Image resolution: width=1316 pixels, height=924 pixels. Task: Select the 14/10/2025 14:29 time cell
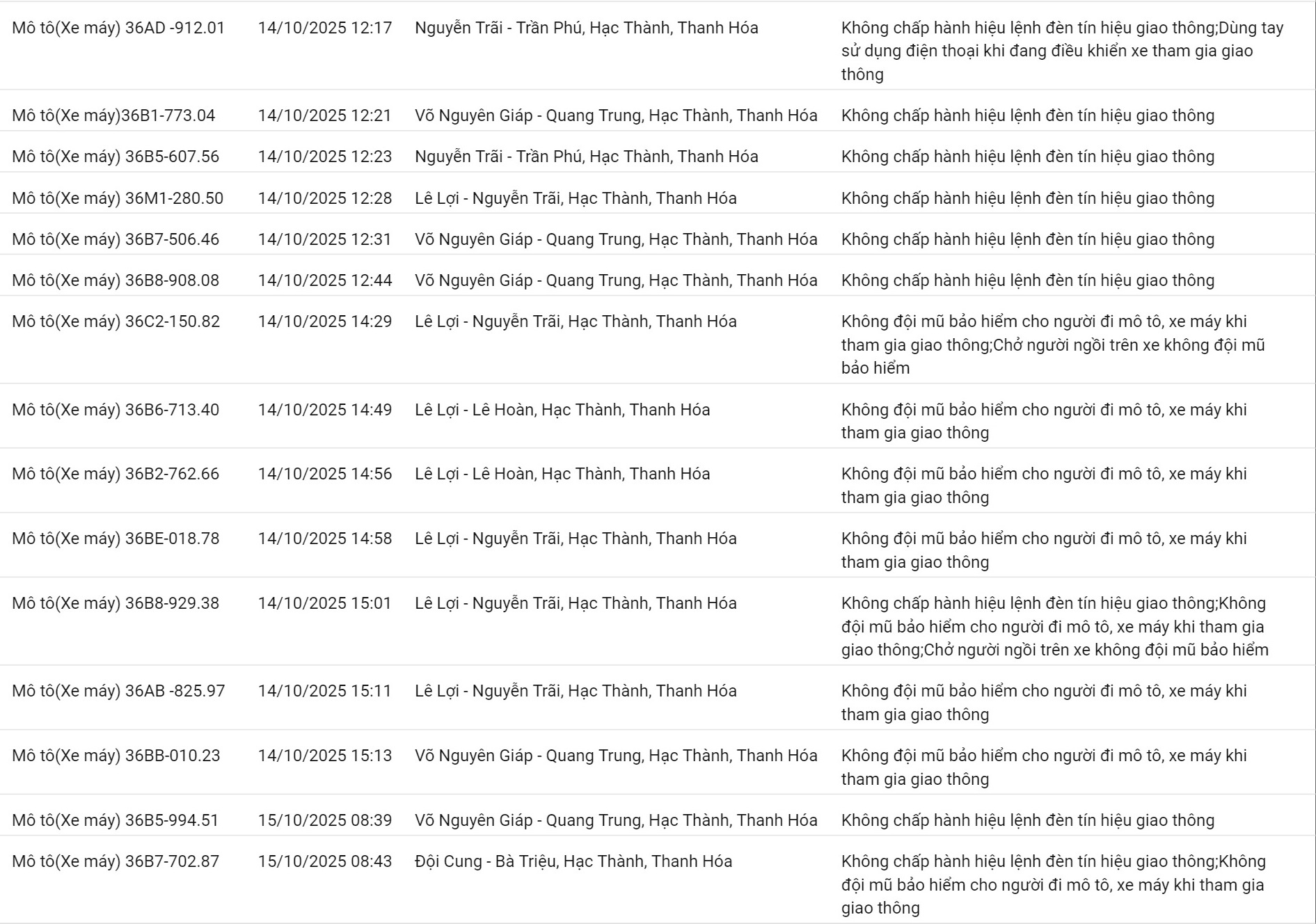click(x=324, y=321)
